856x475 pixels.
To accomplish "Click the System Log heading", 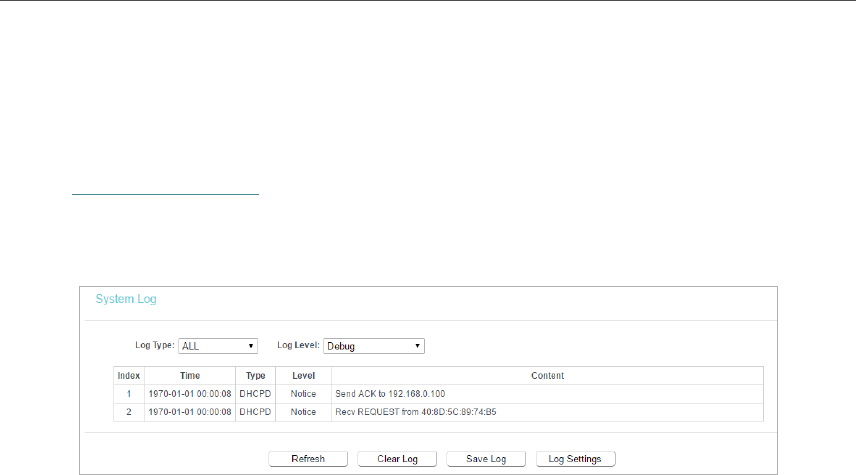I will [x=126, y=299].
